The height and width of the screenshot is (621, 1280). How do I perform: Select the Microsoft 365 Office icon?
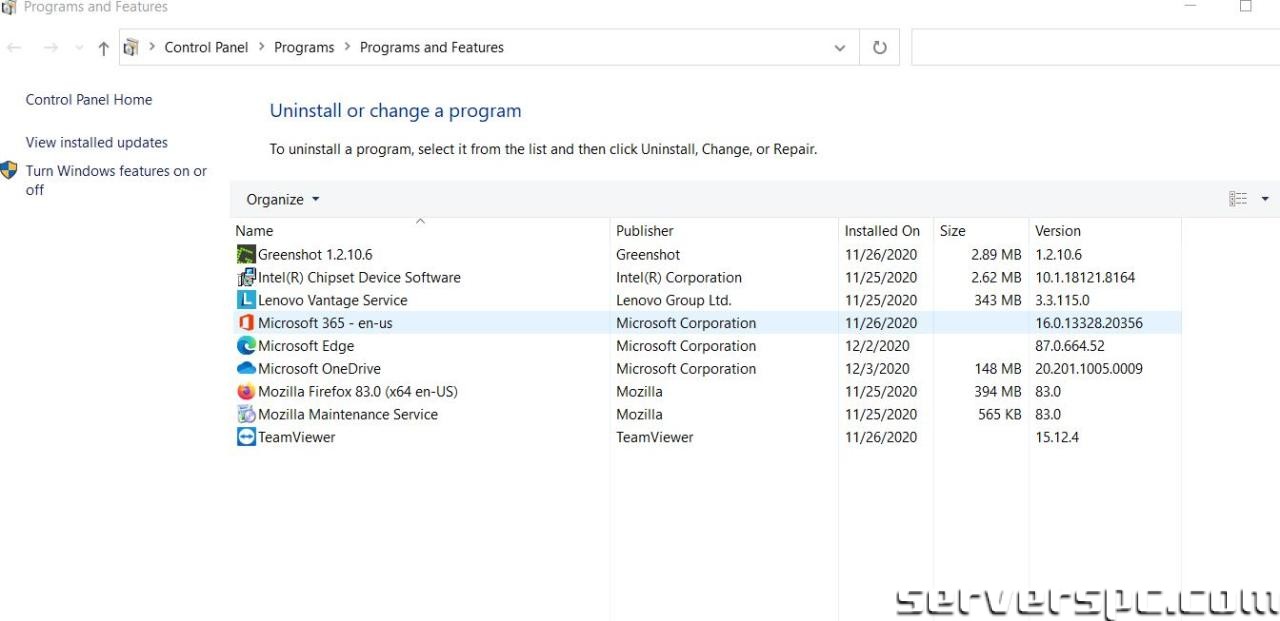coord(246,323)
